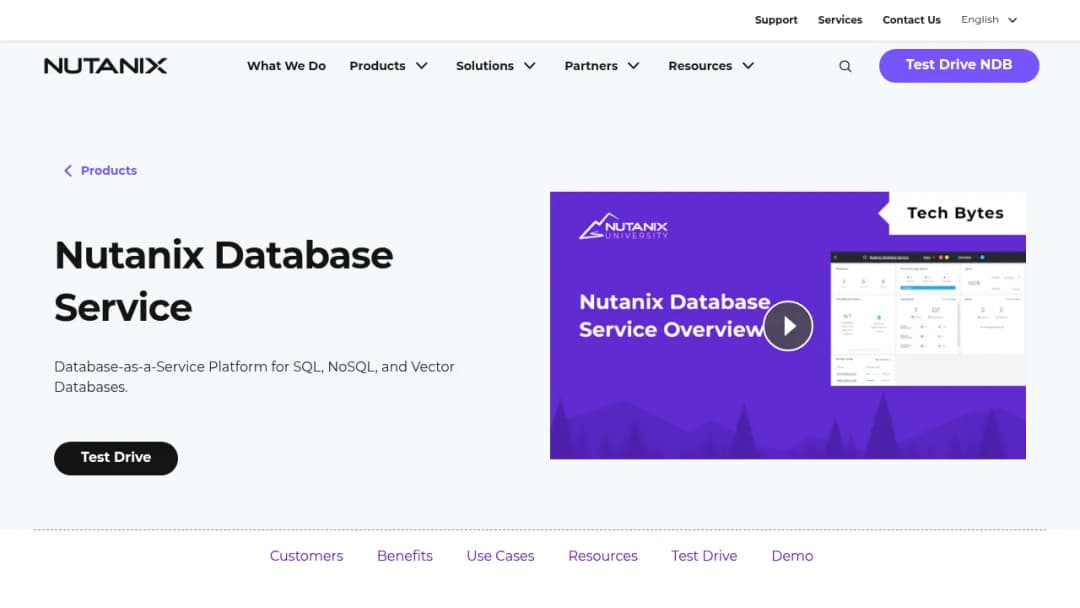Expand the Solutions menu chevron
This screenshot has width=1080, height=608.
coord(530,66)
